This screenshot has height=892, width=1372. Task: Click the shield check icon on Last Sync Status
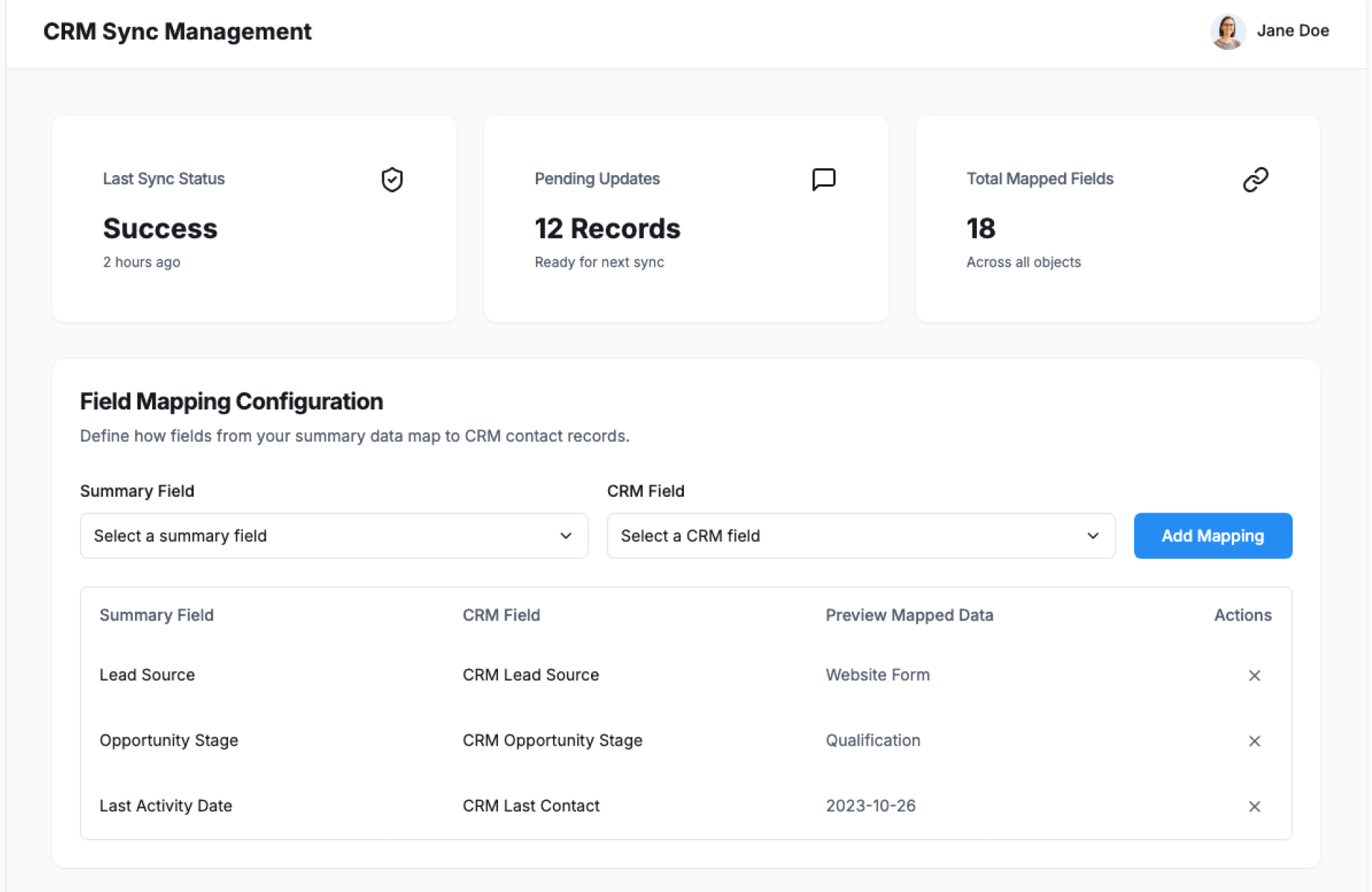[x=392, y=179]
